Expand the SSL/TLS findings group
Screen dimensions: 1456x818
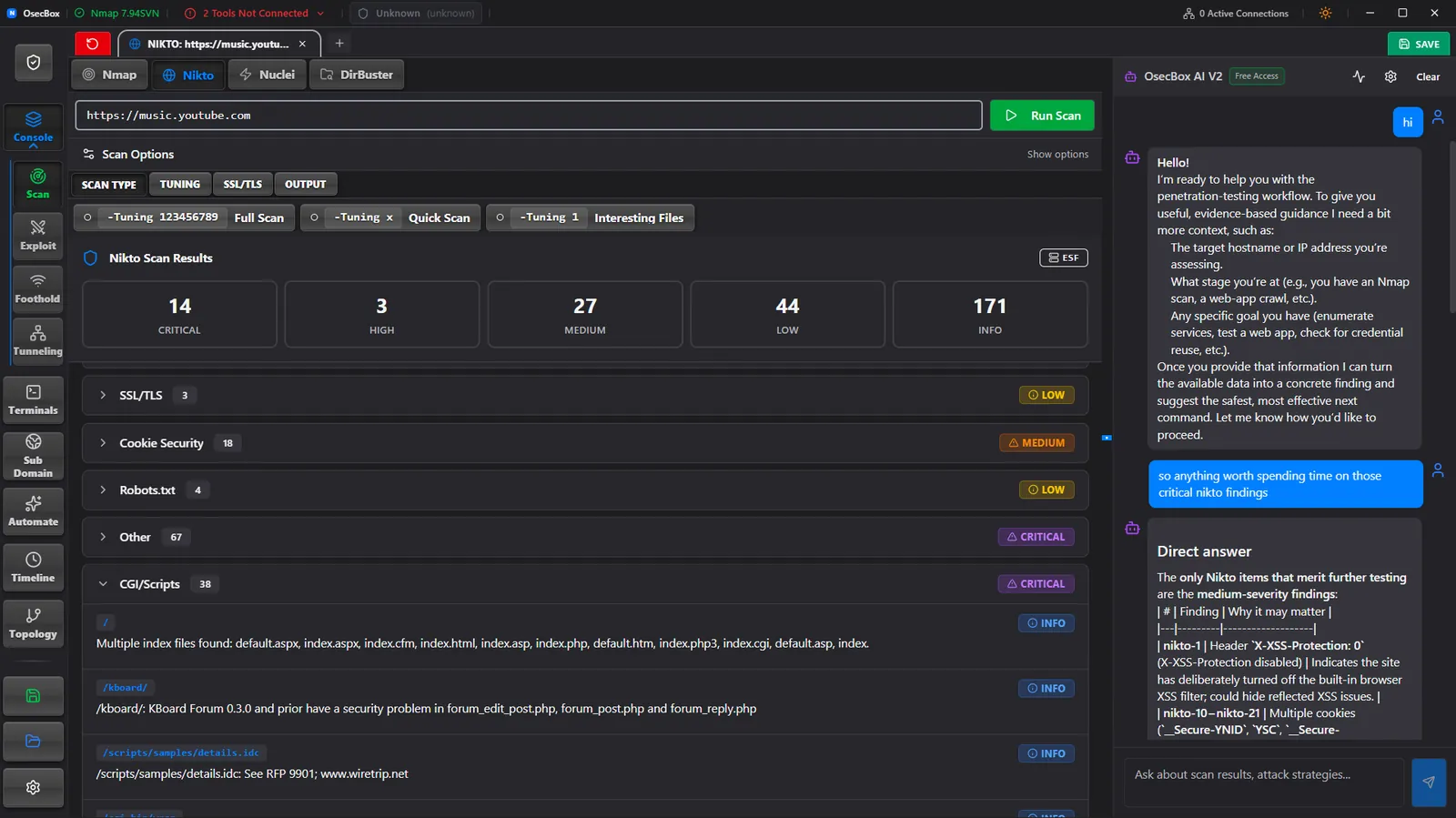click(x=585, y=395)
